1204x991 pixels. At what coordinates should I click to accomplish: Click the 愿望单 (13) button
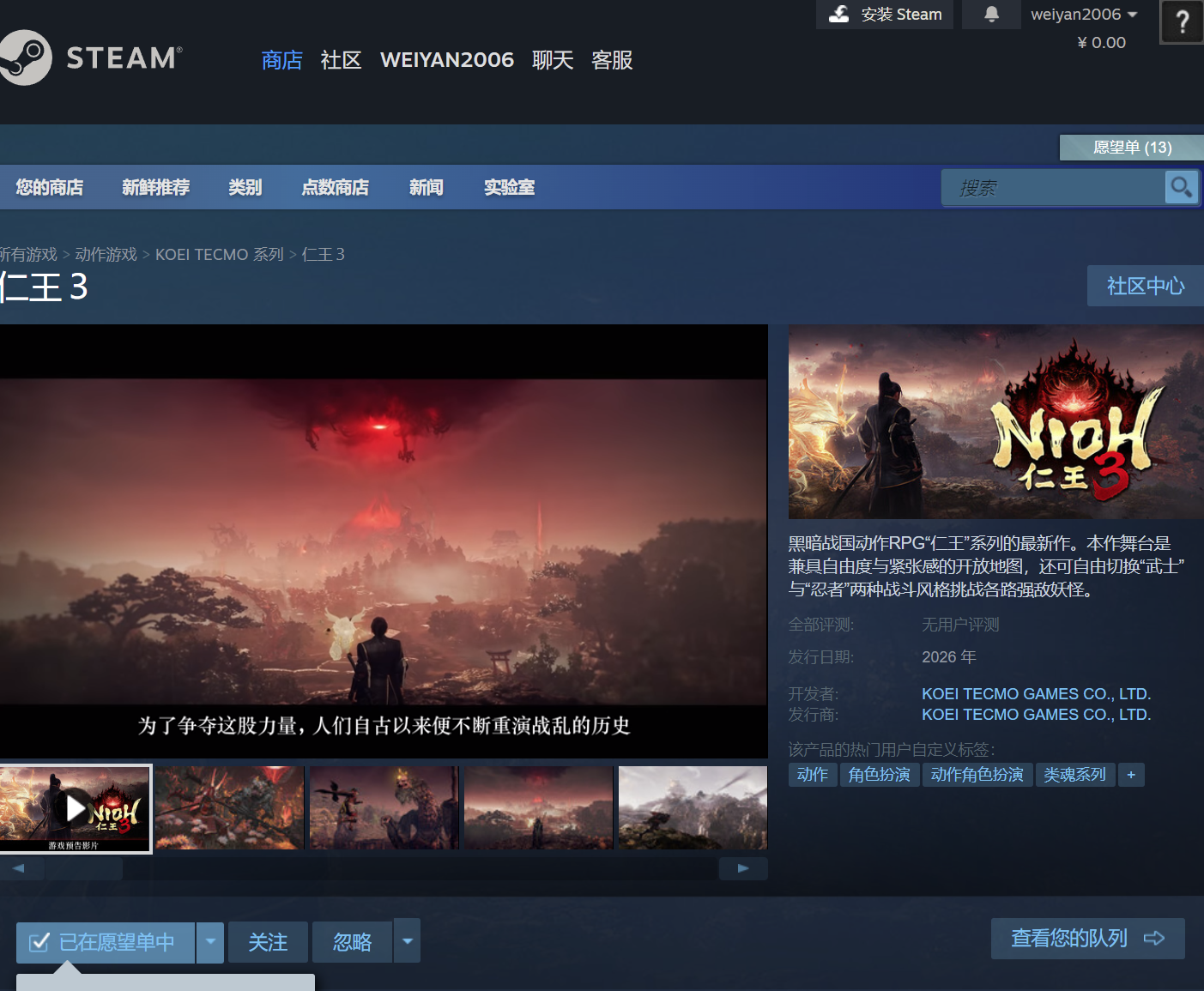click(1132, 148)
